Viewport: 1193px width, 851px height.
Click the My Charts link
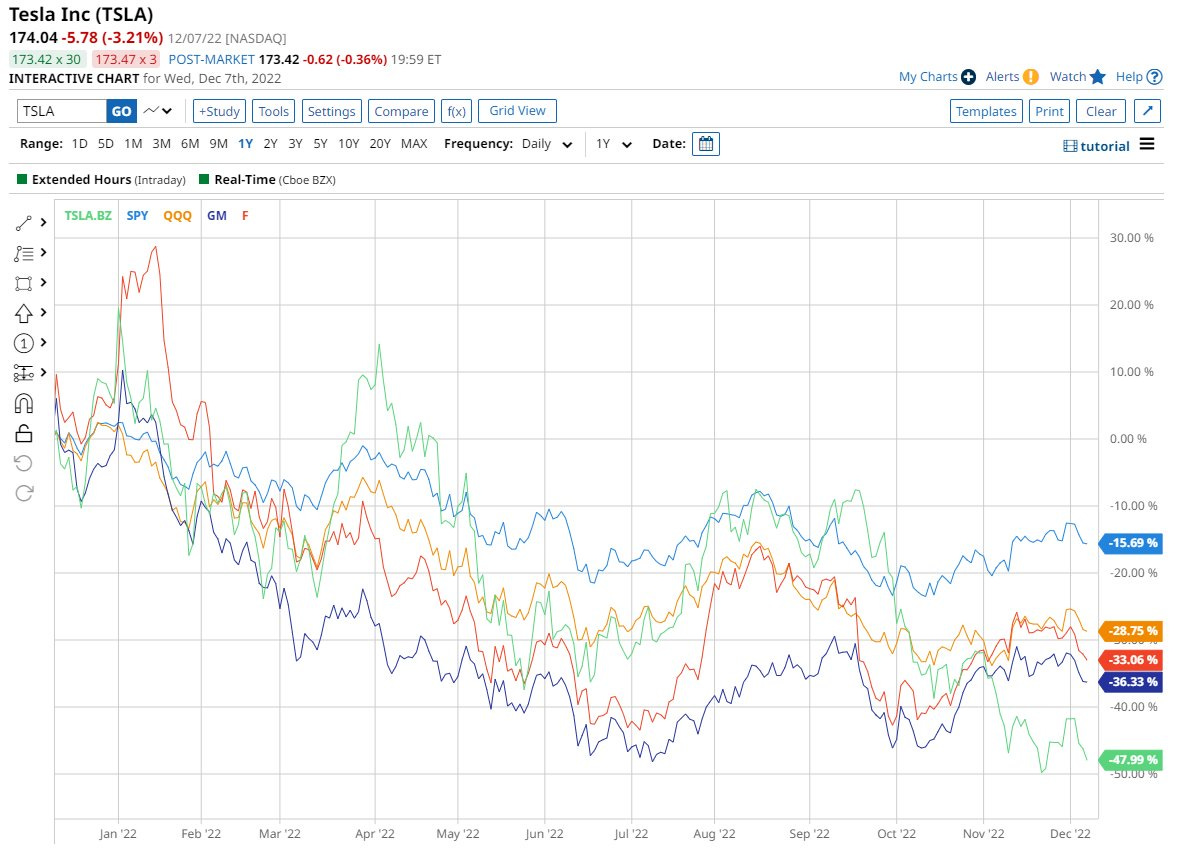pos(928,77)
